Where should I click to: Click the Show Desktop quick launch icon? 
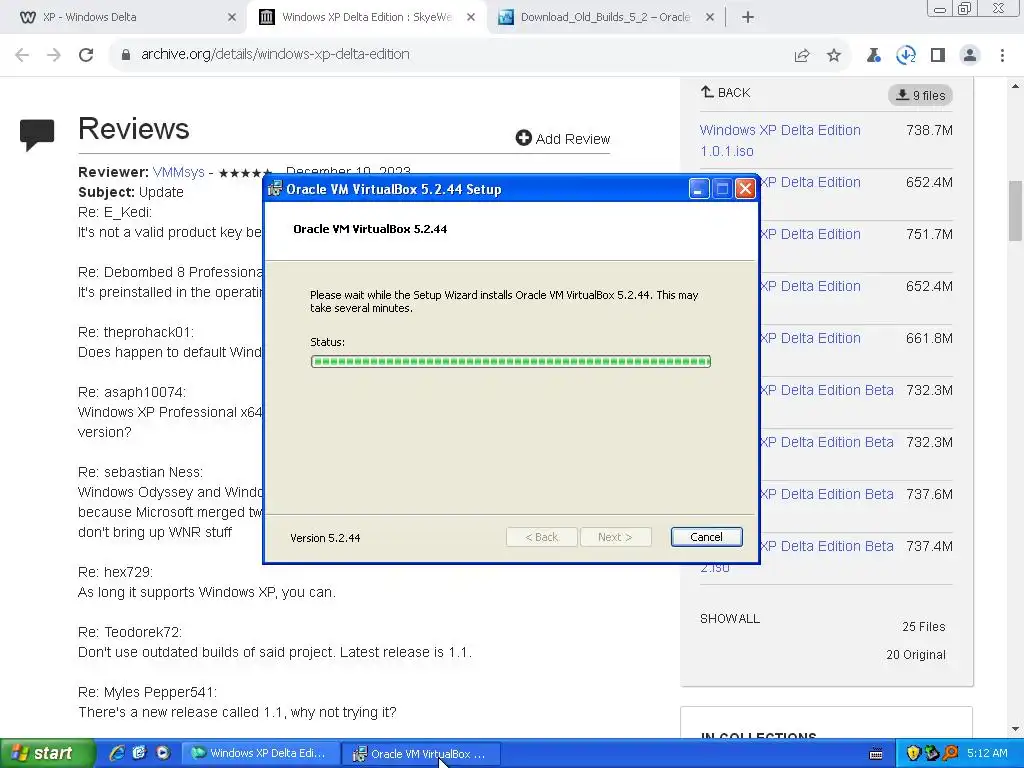[x=140, y=753]
